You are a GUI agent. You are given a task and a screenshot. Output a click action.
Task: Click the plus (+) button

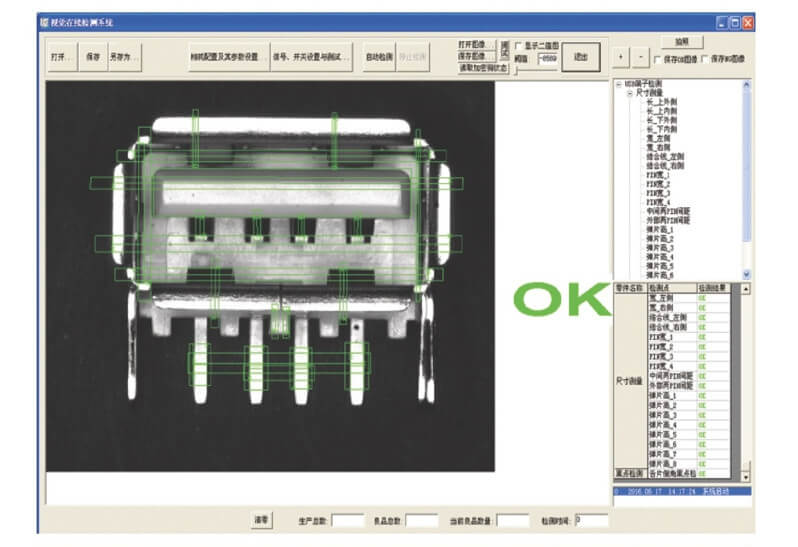[620, 59]
